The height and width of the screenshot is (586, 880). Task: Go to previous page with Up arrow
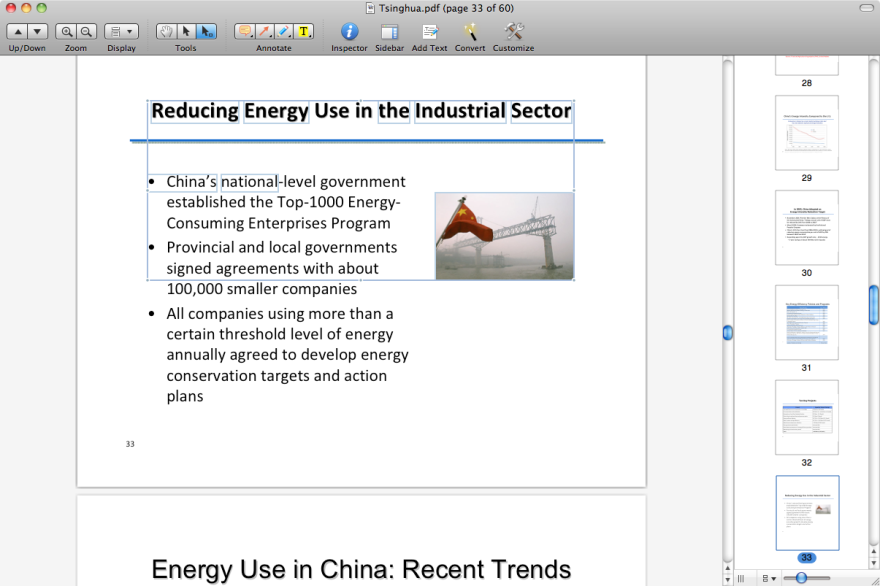(x=17, y=30)
